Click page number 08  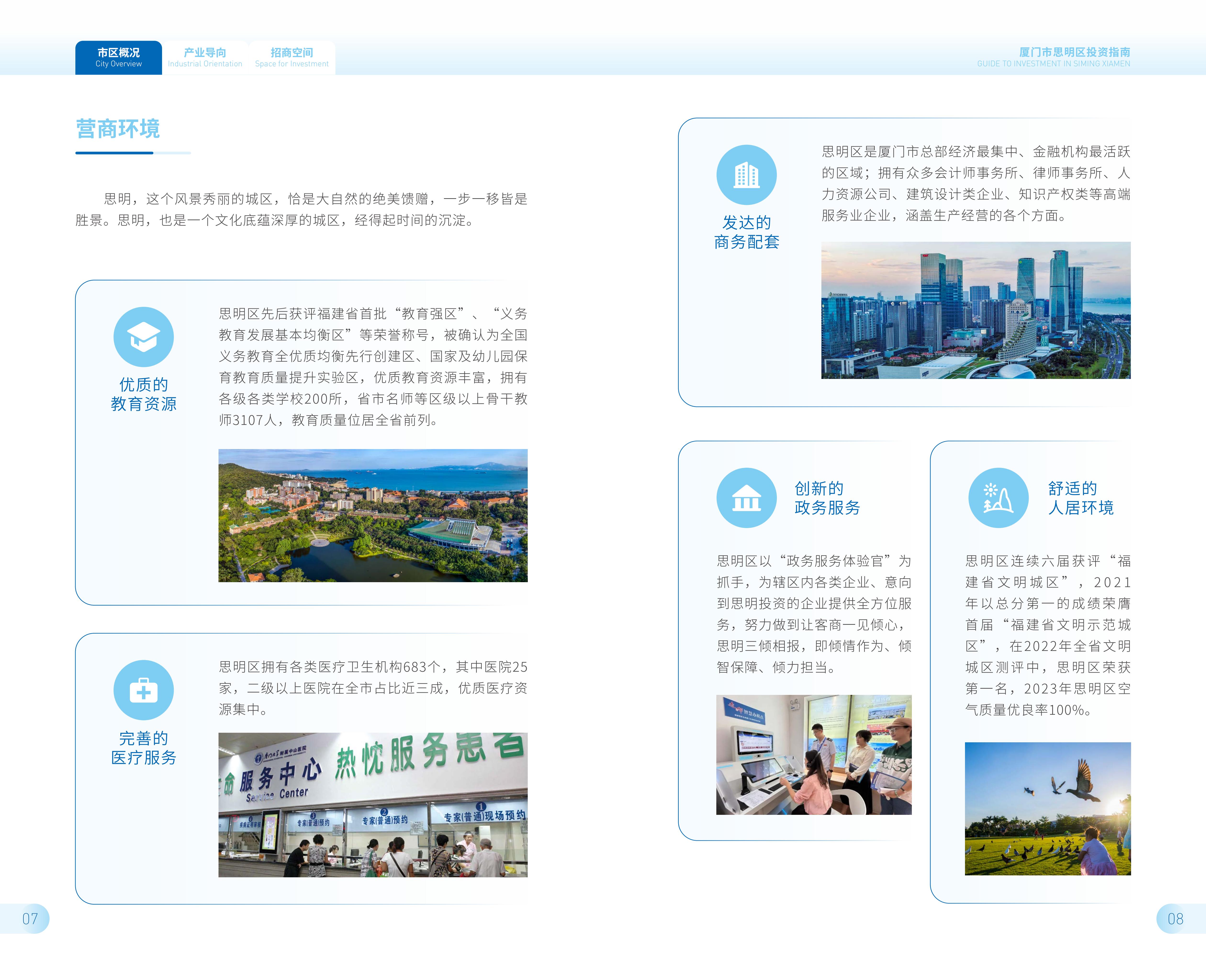click(x=1176, y=919)
